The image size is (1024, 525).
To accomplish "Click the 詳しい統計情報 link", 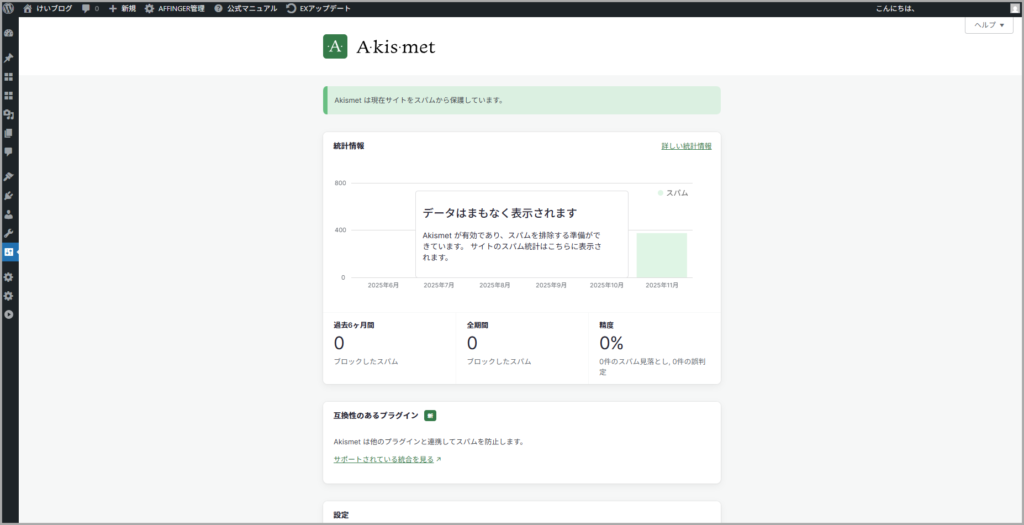I will [x=686, y=146].
